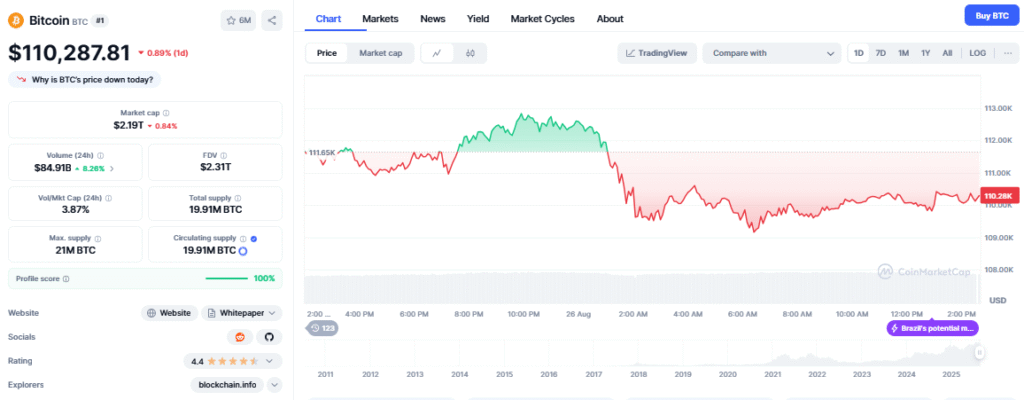This screenshot has height=400, width=1024.
Task: Add Bitcoin to watchlist with star button
Action: pos(238,20)
